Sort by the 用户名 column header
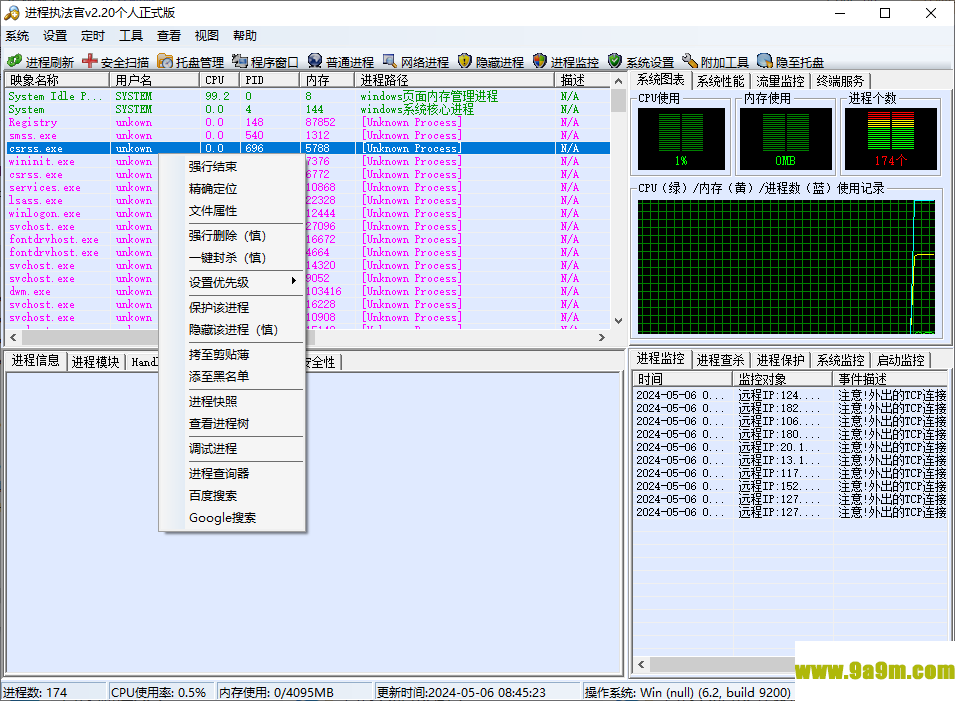Screen dimensions: 955x701 point(155,80)
